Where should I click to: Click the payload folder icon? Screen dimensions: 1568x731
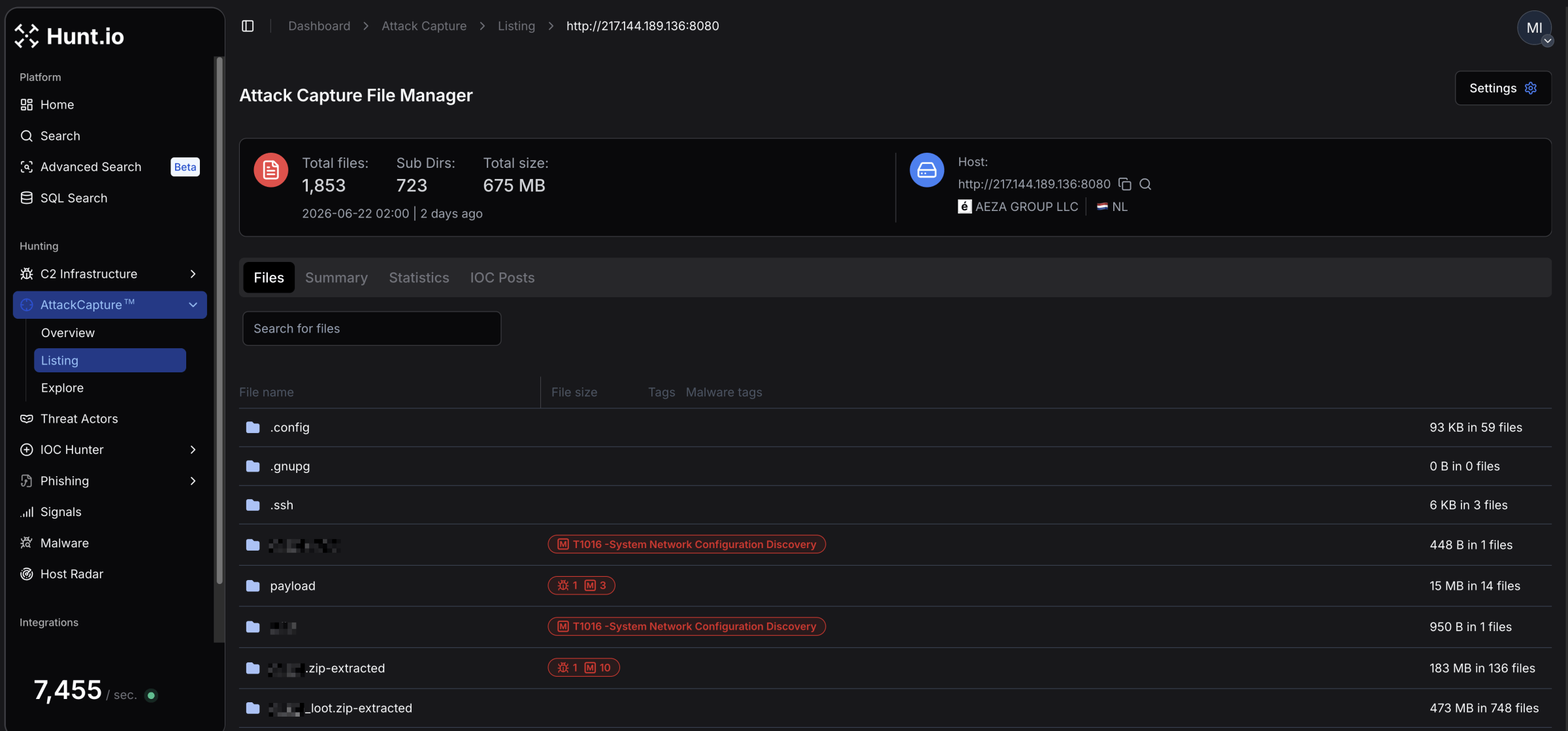coord(253,586)
